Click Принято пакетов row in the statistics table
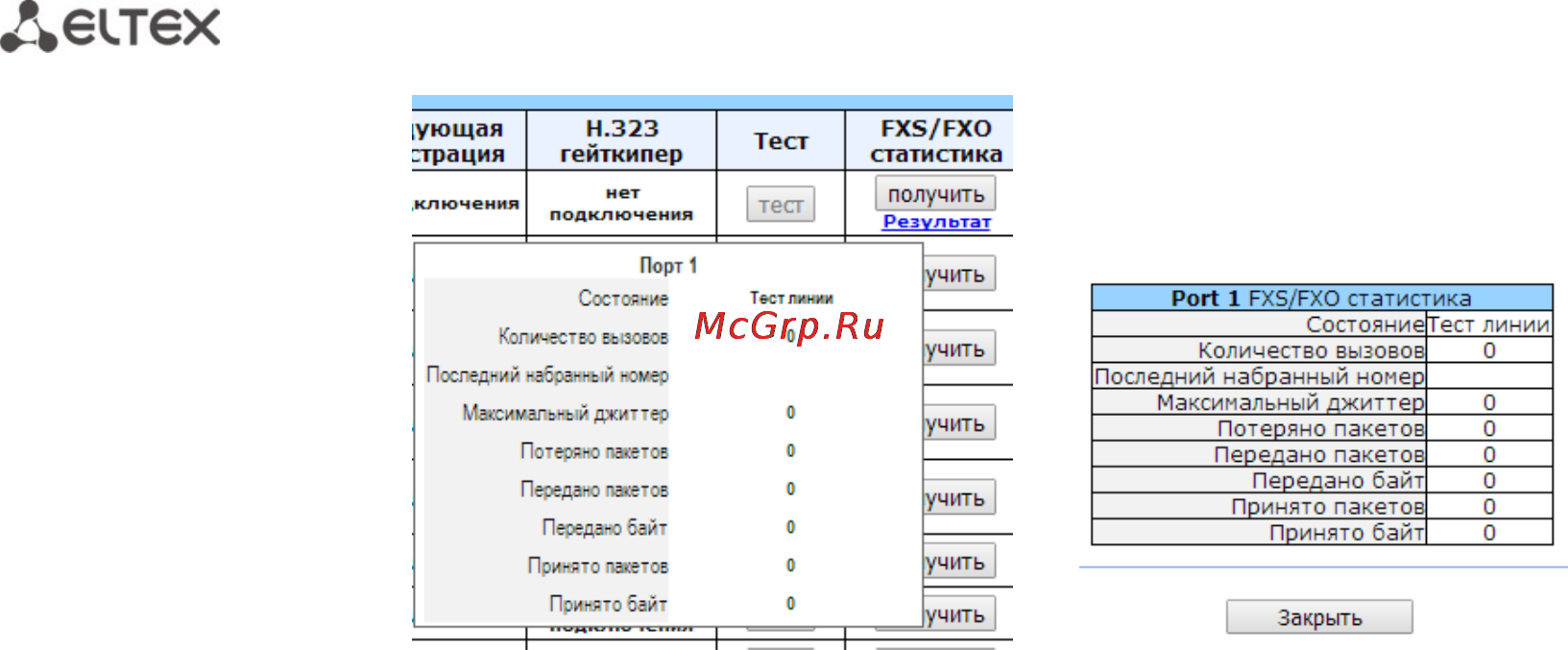The image size is (1568, 650). pos(1322,506)
